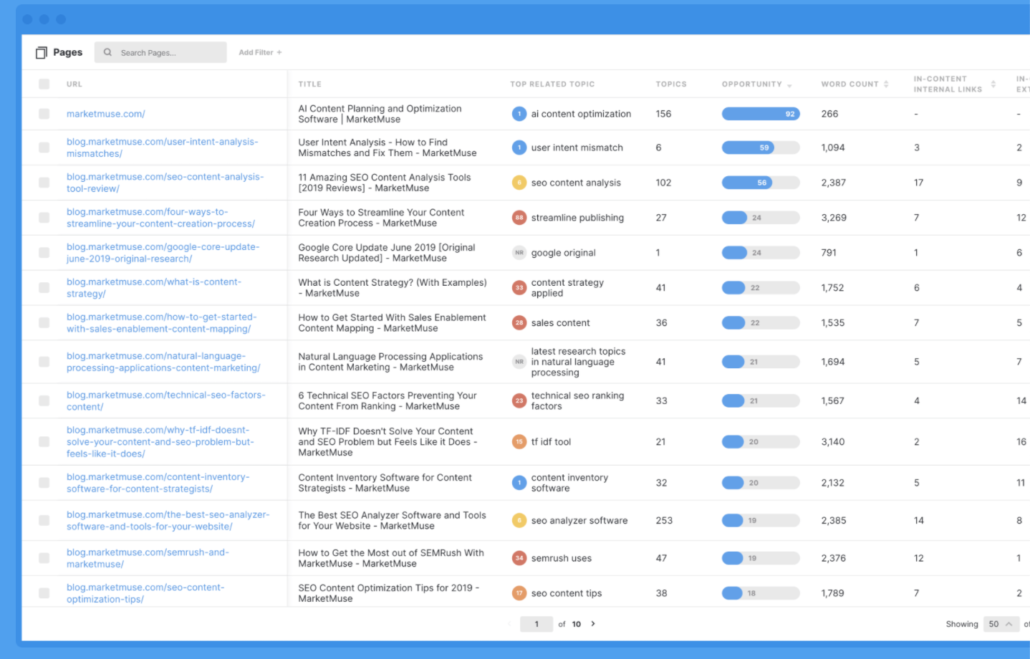Tick checkbox for four-ways-to-streamline row
Screen dimensions: 1030x659
click(44, 217)
